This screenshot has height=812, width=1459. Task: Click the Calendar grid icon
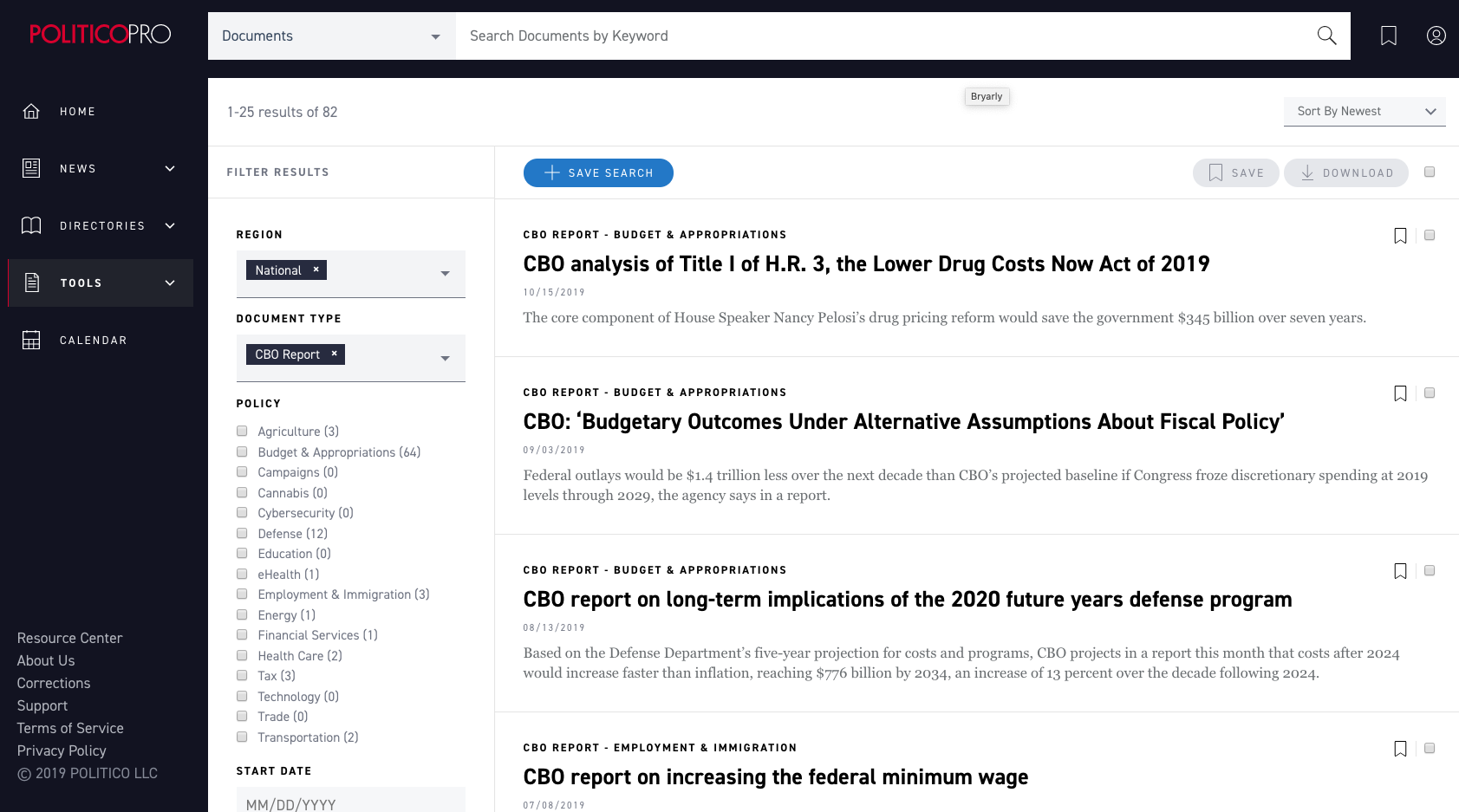point(31,340)
